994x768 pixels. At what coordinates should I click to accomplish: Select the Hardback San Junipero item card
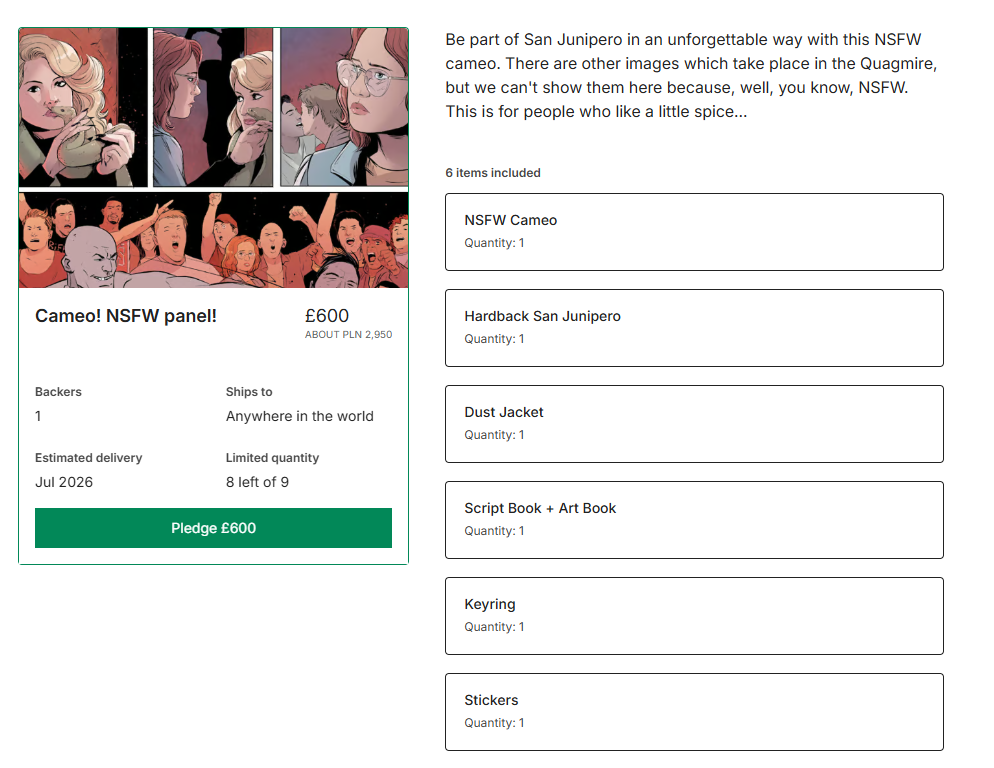pyautogui.click(x=694, y=328)
